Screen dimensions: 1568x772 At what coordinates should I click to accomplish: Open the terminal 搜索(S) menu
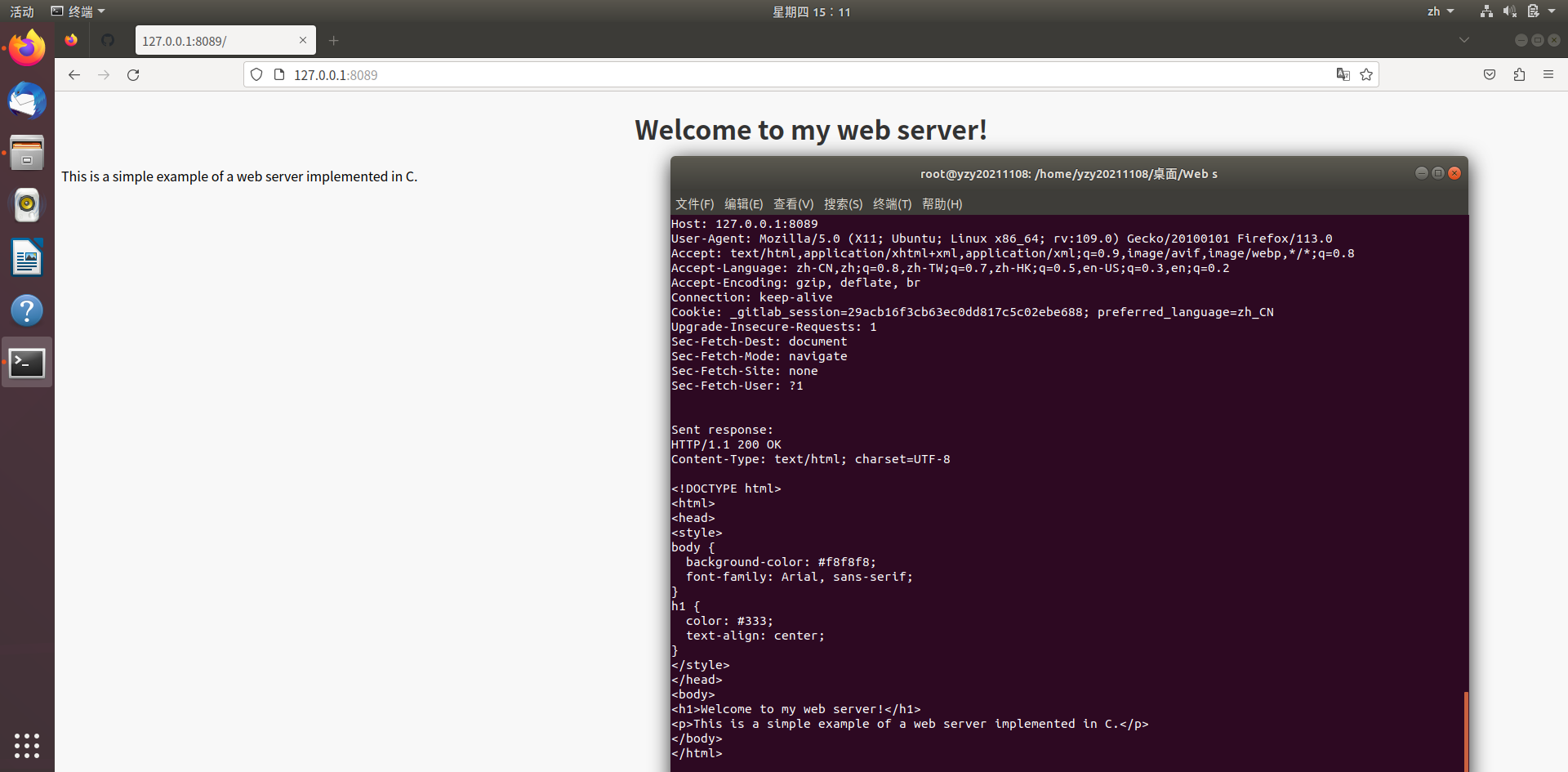pyautogui.click(x=844, y=204)
